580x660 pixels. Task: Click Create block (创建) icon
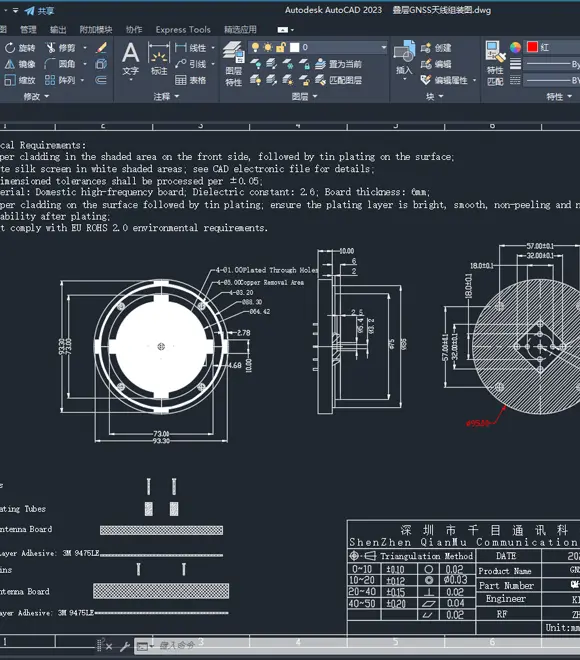pos(436,48)
